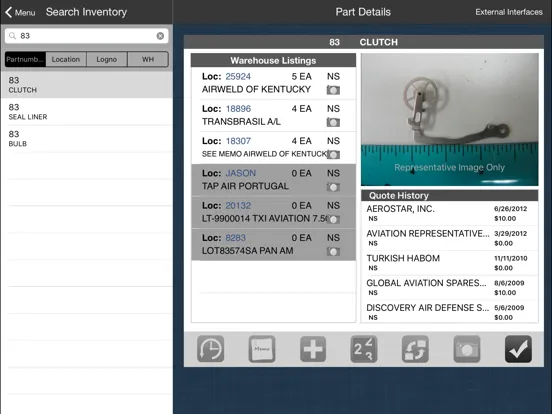Tap the 11/11/2010 quote date
552x414 pixels.
pyautogui.click(x=511, y=258)
